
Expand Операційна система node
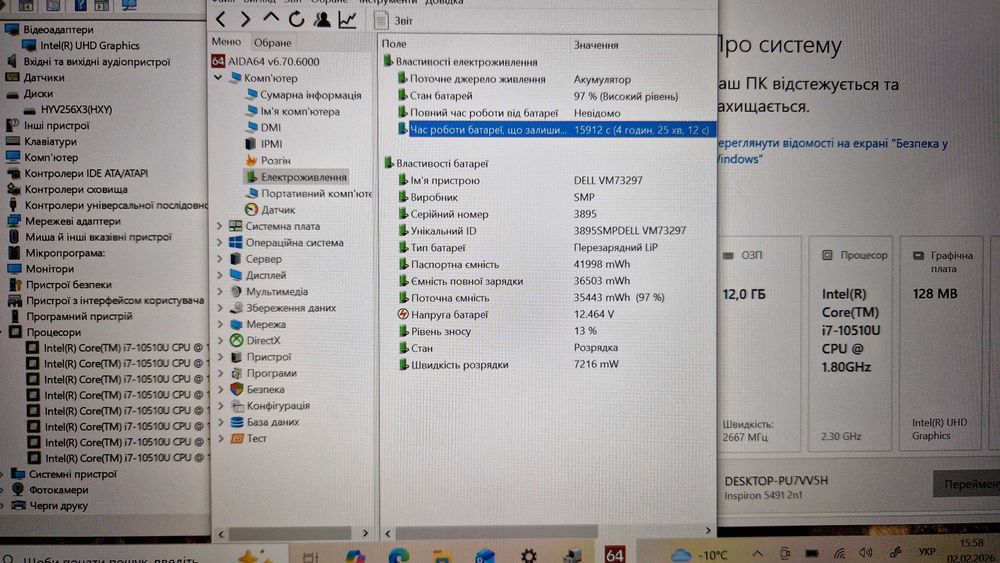pos(219,242)
